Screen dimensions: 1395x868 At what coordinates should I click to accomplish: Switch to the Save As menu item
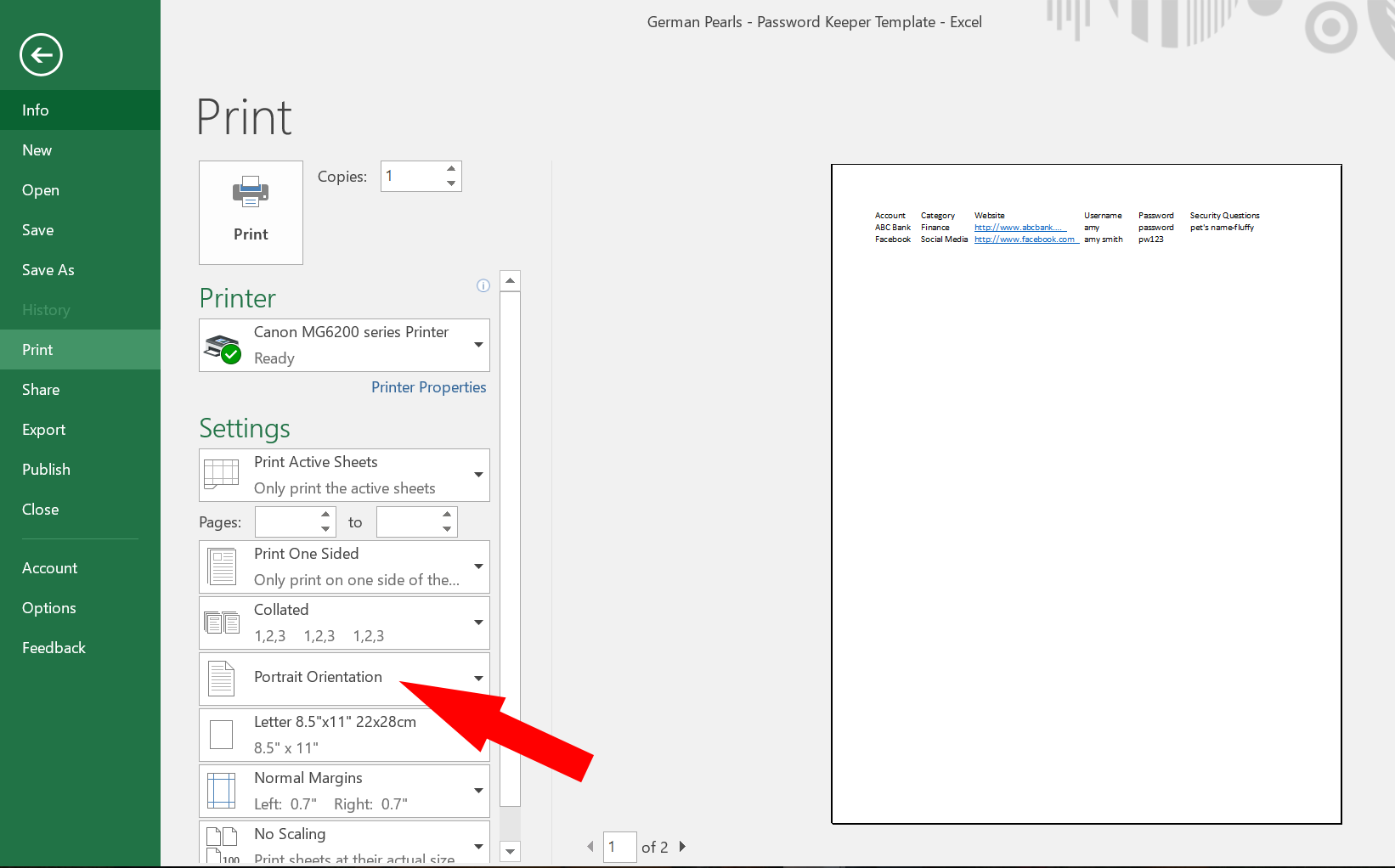tap(48, 269)
